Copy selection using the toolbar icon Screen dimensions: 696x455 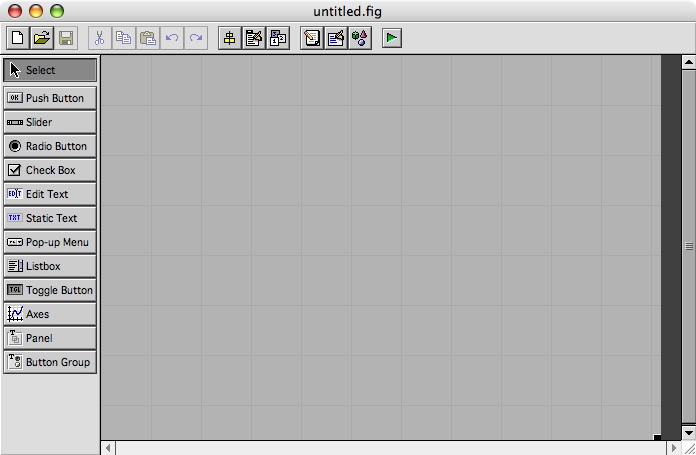click(124, 38)
